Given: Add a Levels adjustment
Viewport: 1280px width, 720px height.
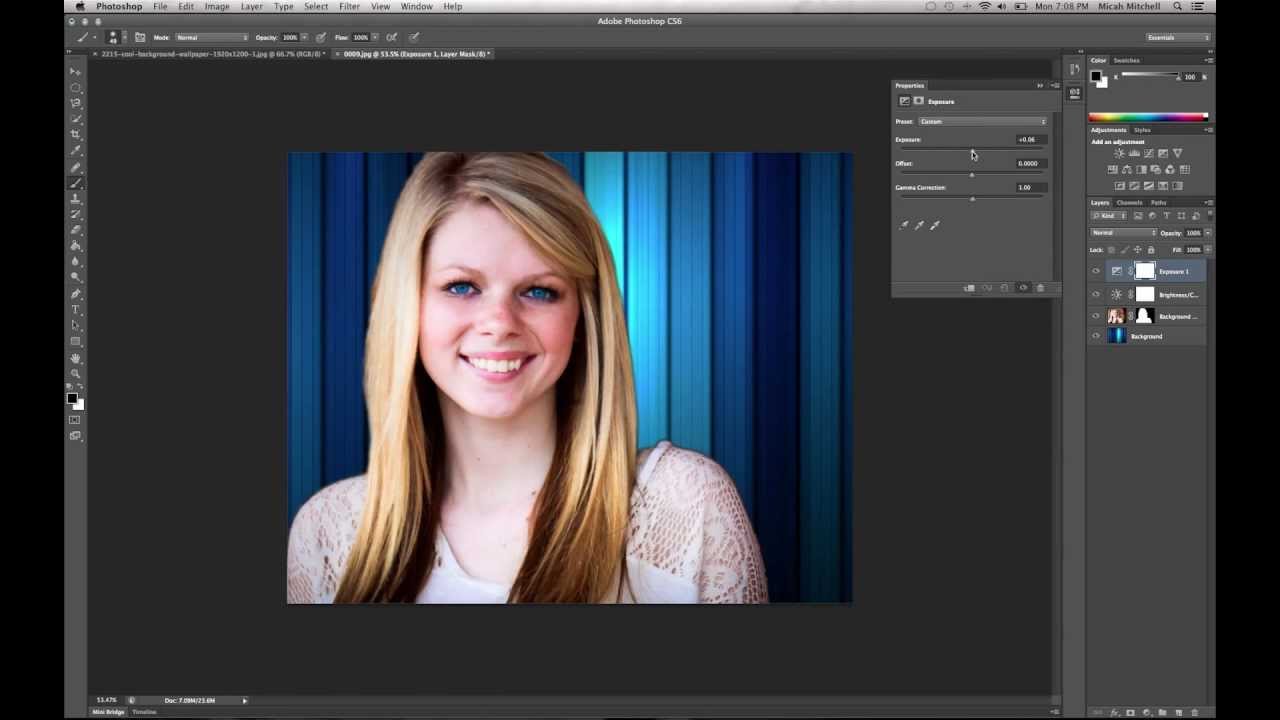Looking at the screenshot, I should point(1134,153).
